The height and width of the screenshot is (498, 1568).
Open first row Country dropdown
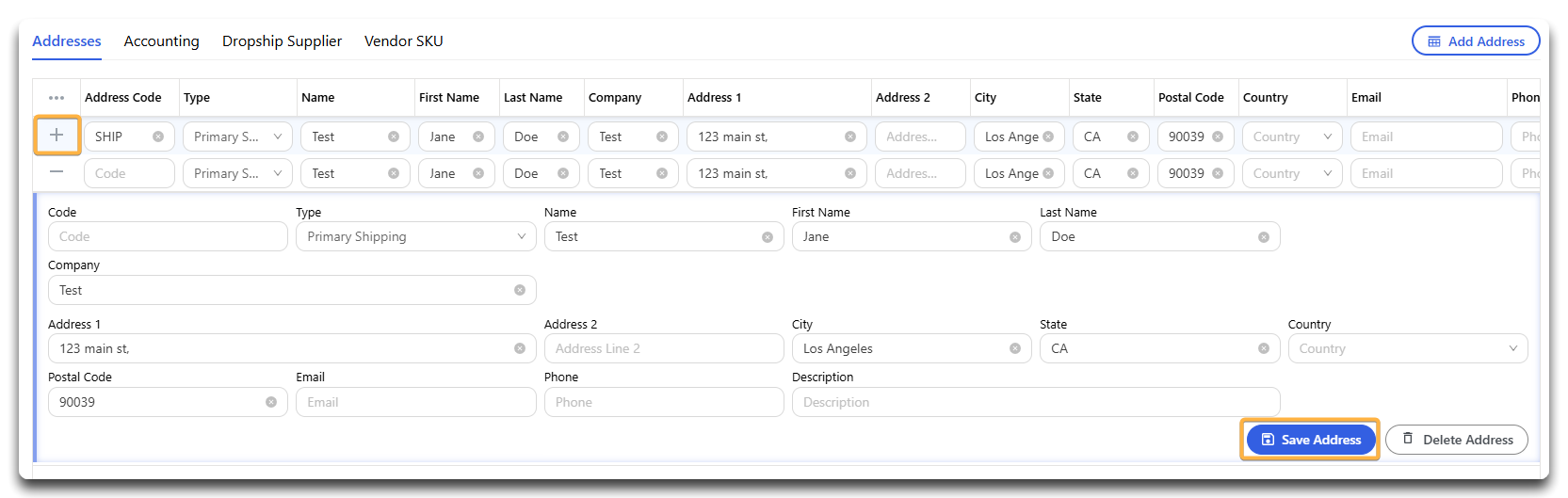(x=1292, y=137)
